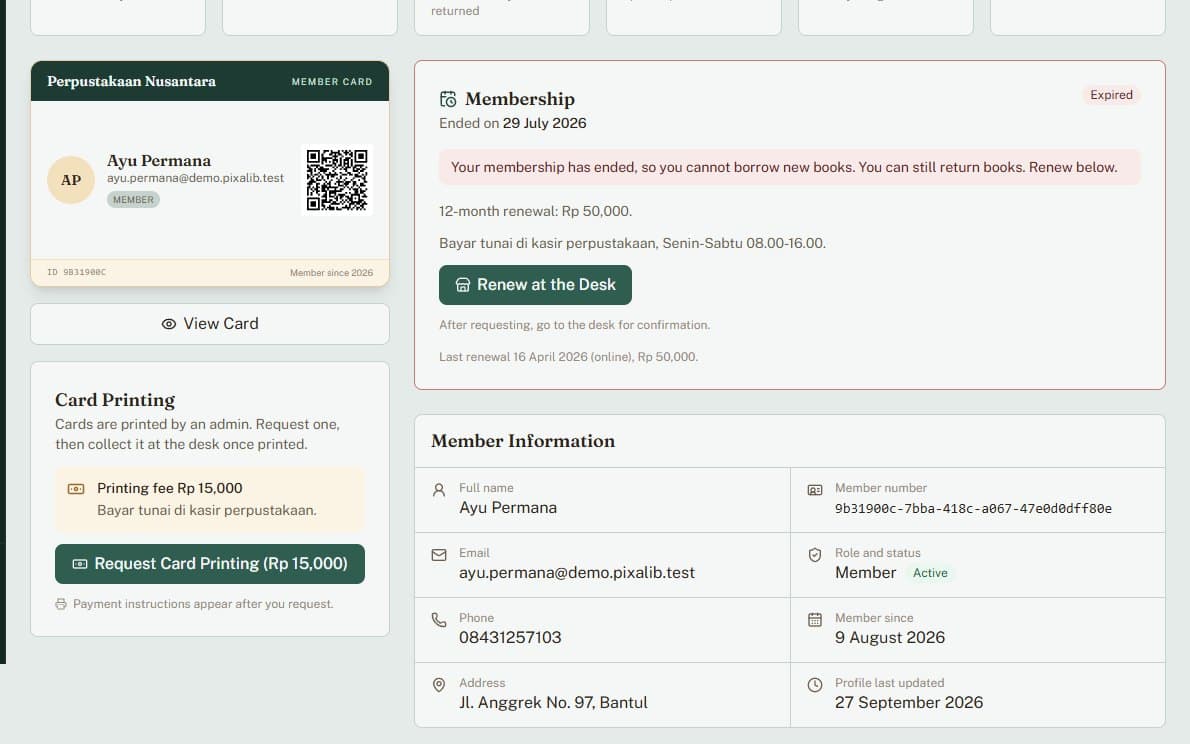Screen dimensions: 1190x744
Task: Click the Expired status badge
Action: (1111, 95)
